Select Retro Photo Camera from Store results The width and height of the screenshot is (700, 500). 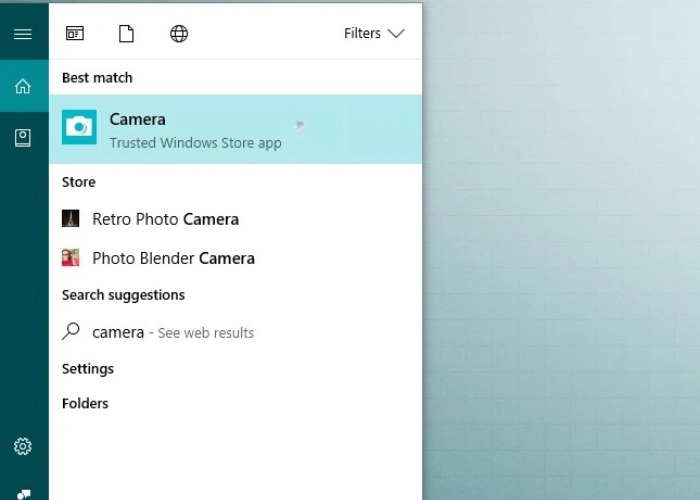click(165, 219)
